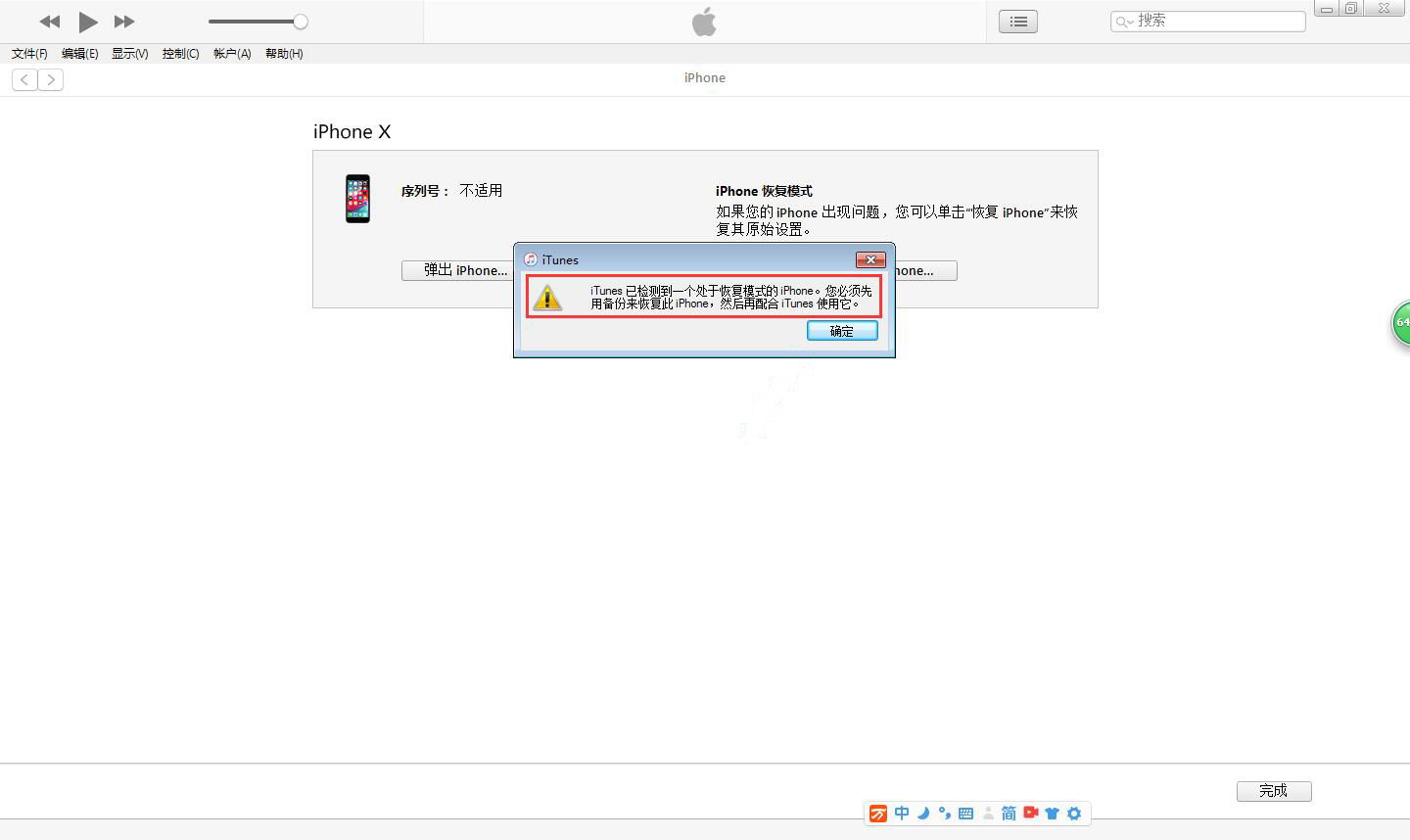This screenshot has height=840, width=1410.
Task: Toggle the punctuation mode icon
Action: [x=944, y=814]
